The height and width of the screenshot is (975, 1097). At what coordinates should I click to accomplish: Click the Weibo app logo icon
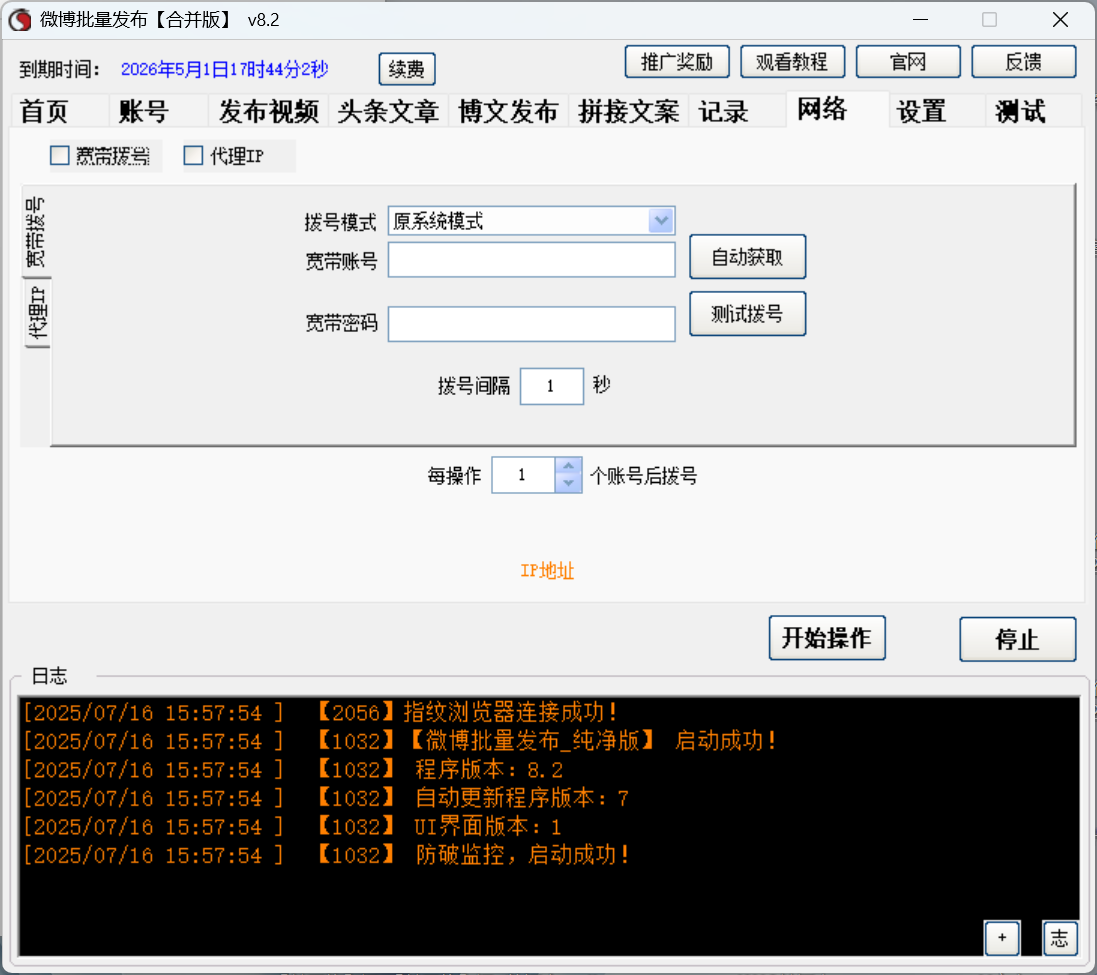pyautogui.click(x=20, y=20)
